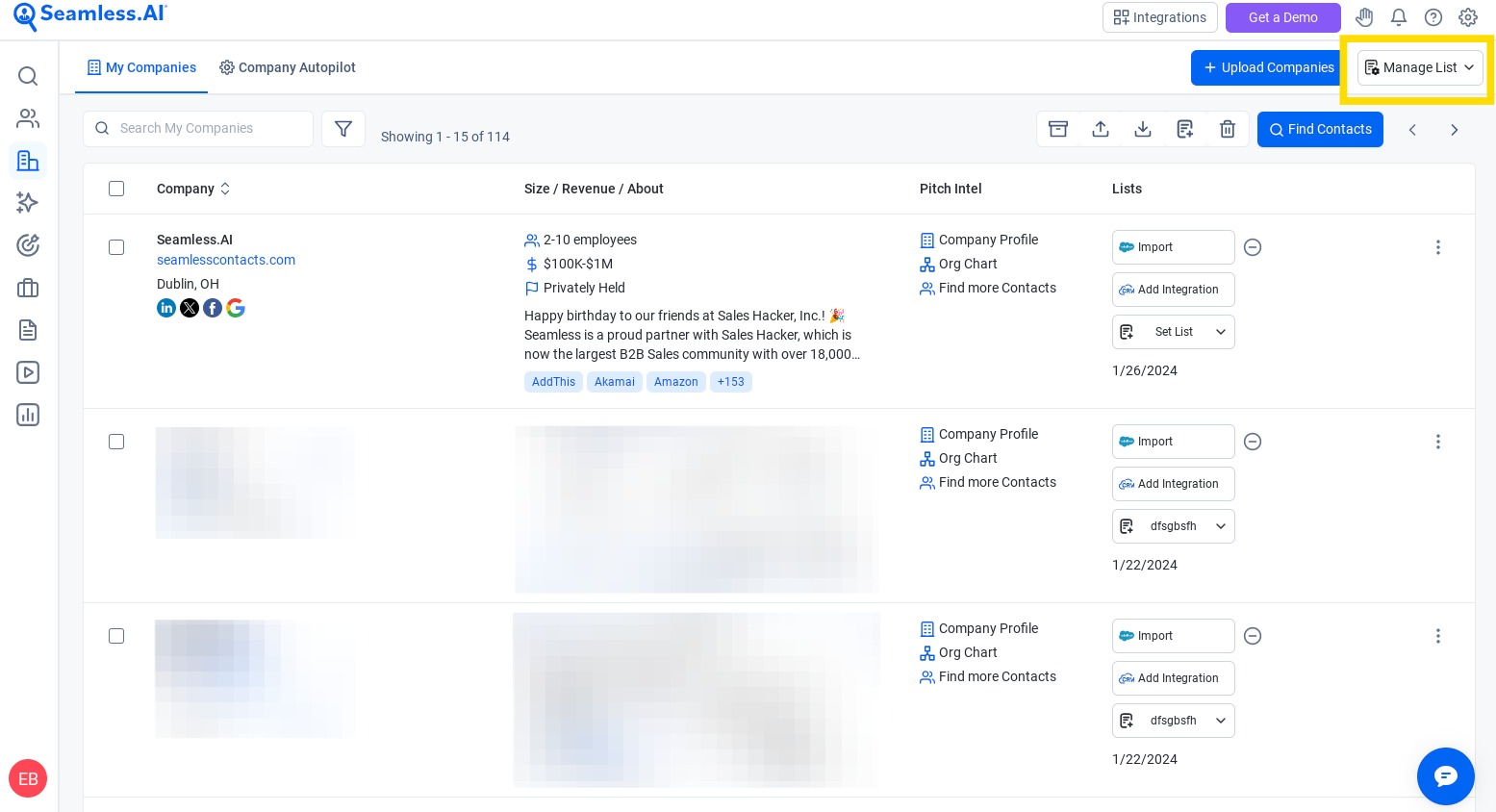This screenshot has height=812, width=1496.
Task: Sort by the Company column header
Action: coord(193,189)
